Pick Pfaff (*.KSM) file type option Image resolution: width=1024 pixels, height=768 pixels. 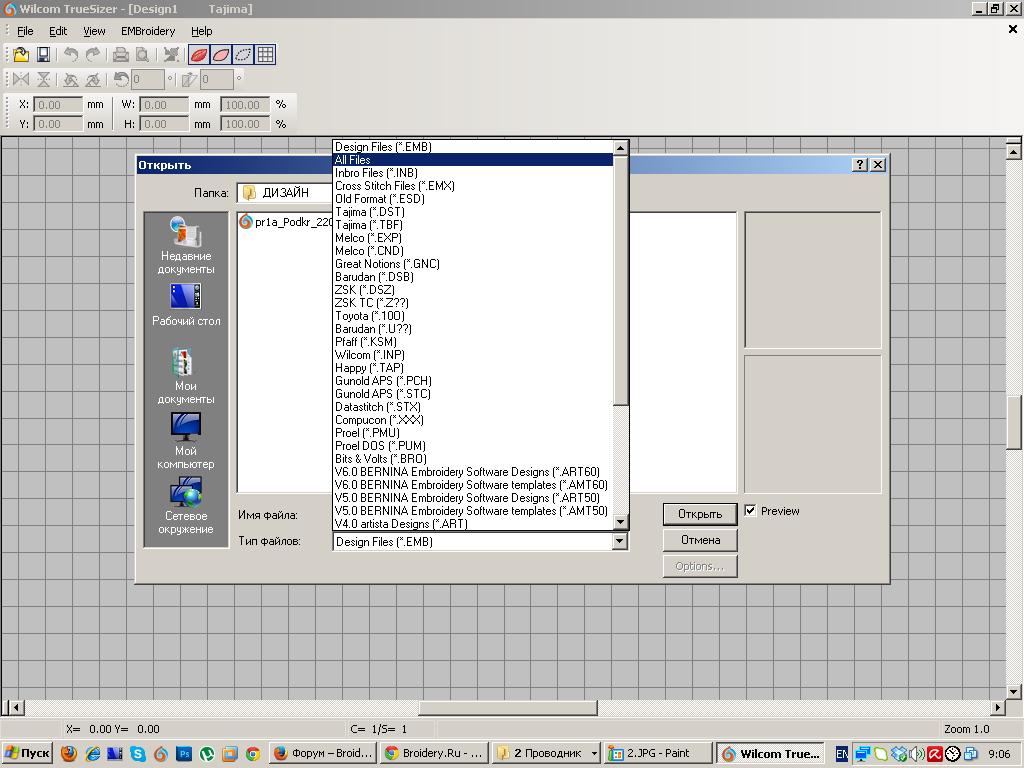366,342
